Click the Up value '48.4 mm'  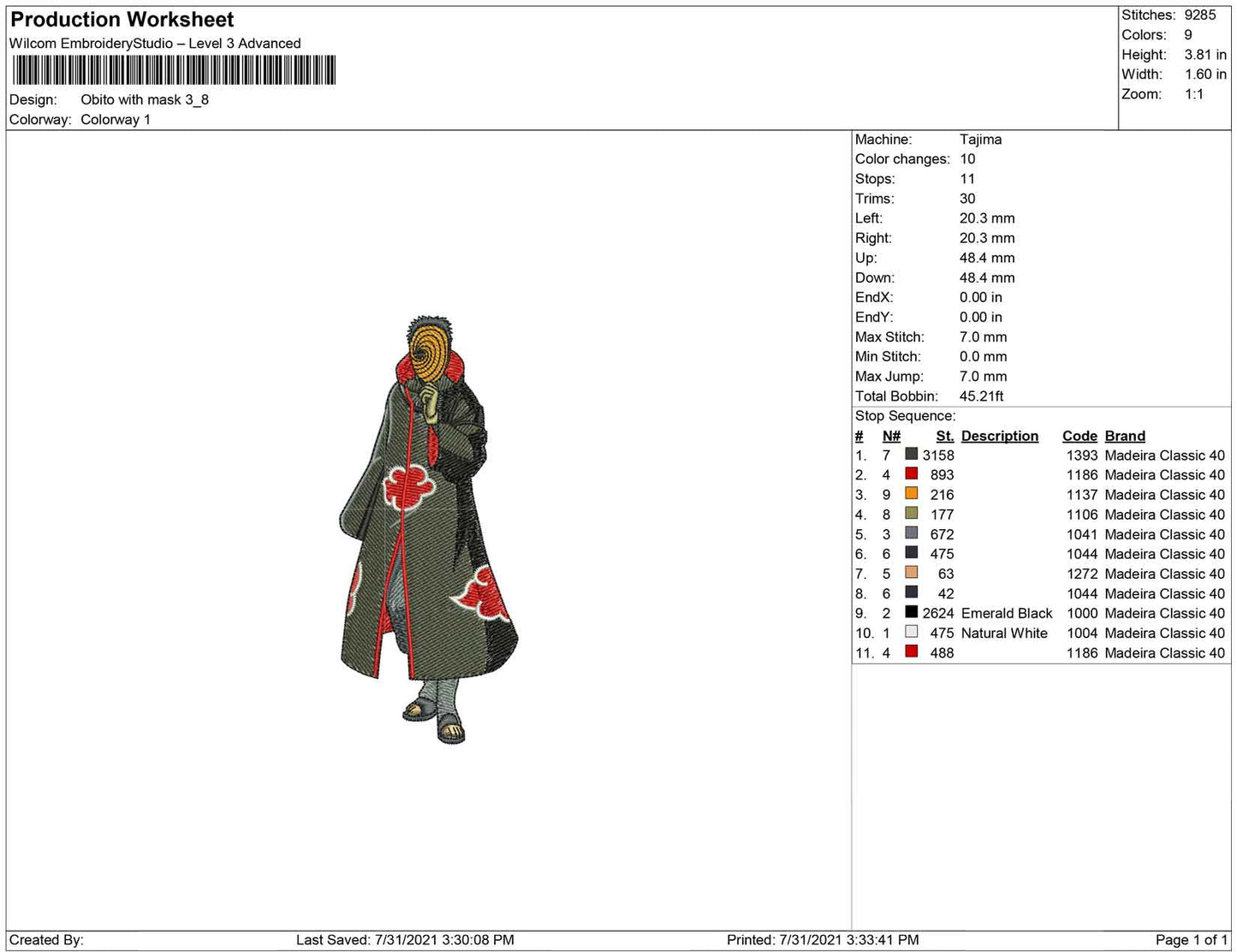(987, 258)
